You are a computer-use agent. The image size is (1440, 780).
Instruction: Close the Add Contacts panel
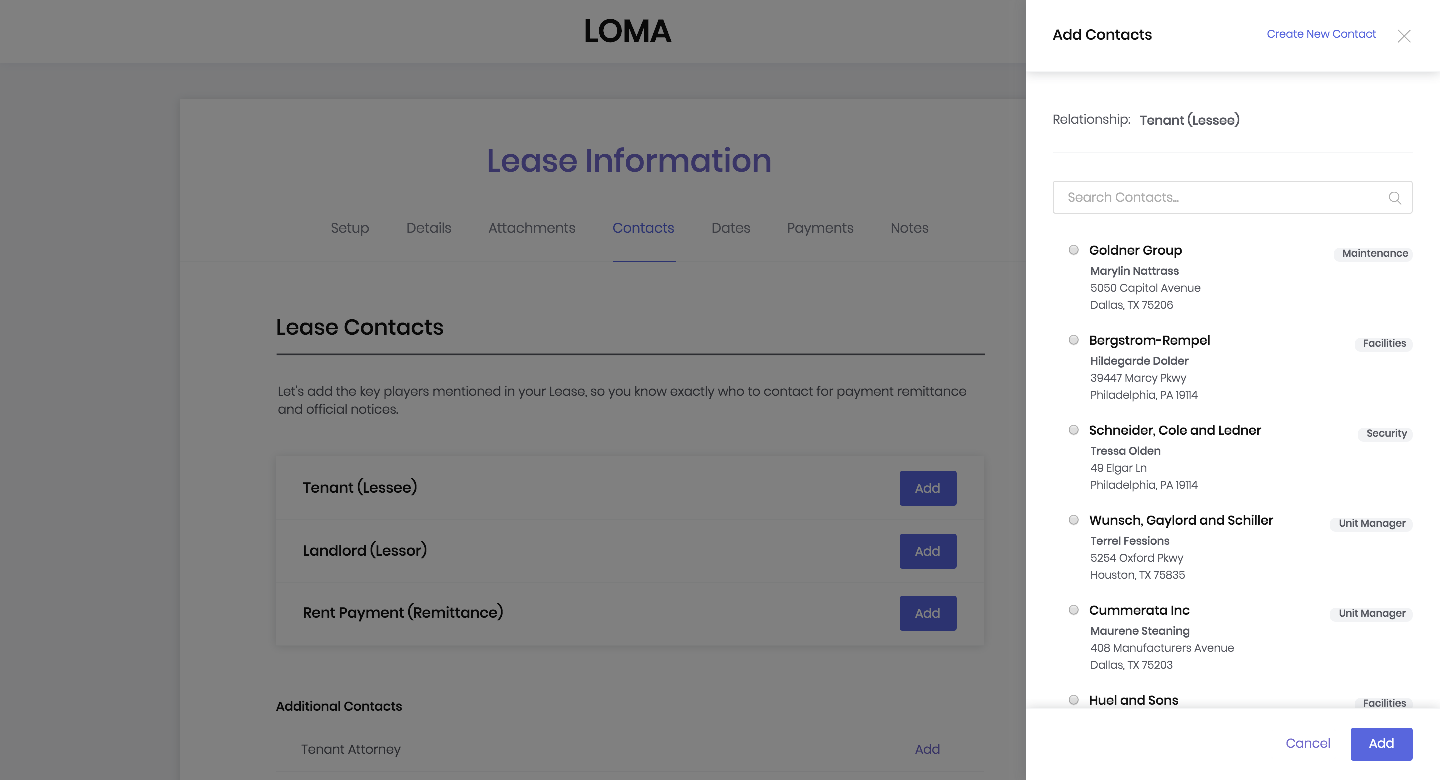pos(1404,36)
